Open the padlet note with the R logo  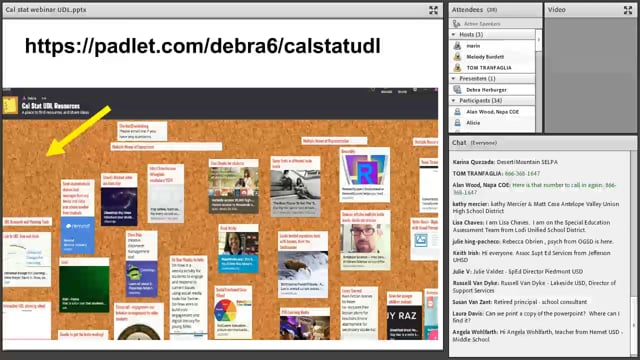365,175
